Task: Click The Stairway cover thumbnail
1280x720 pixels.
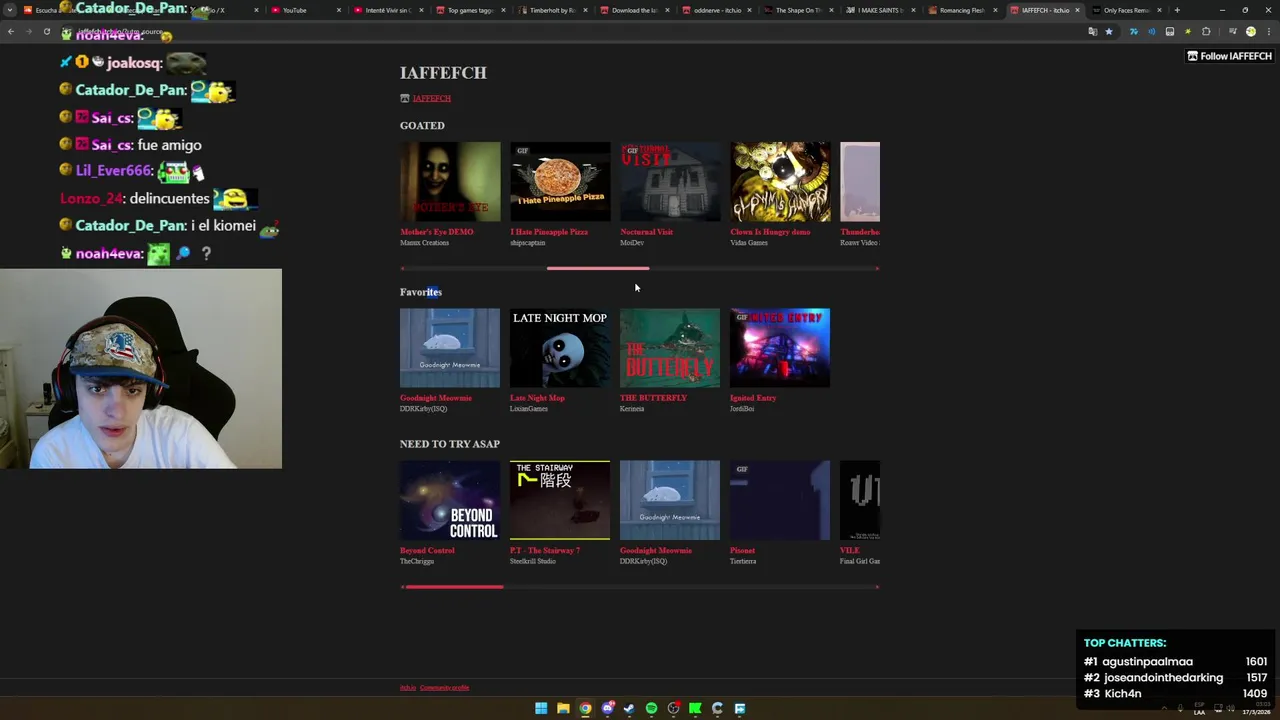Action: pyautogui.click(x=560, y=500)
